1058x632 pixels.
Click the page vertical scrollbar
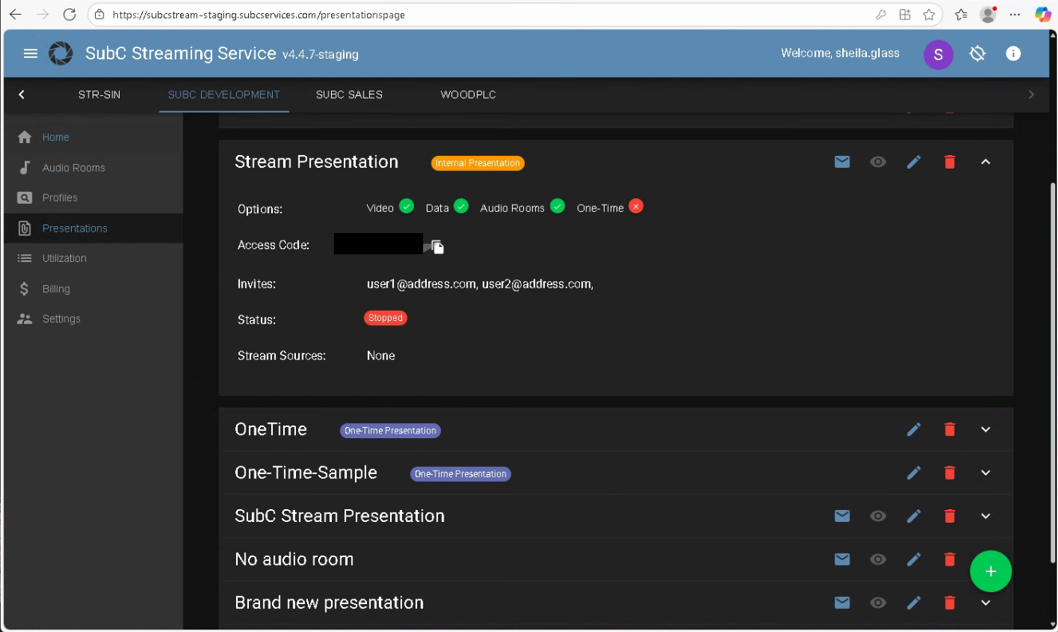coord(1051,370)
